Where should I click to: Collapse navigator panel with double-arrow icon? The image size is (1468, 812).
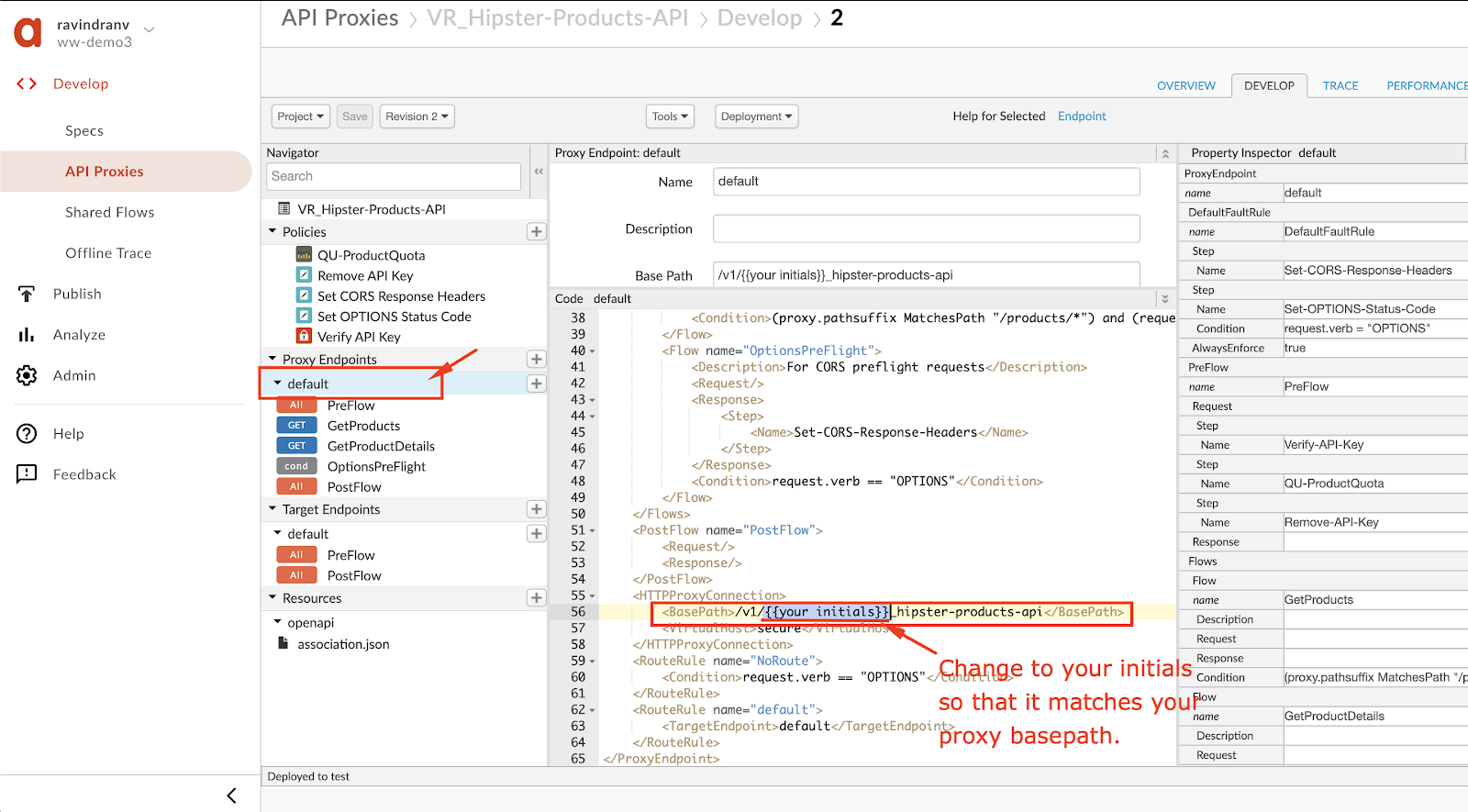539,172
